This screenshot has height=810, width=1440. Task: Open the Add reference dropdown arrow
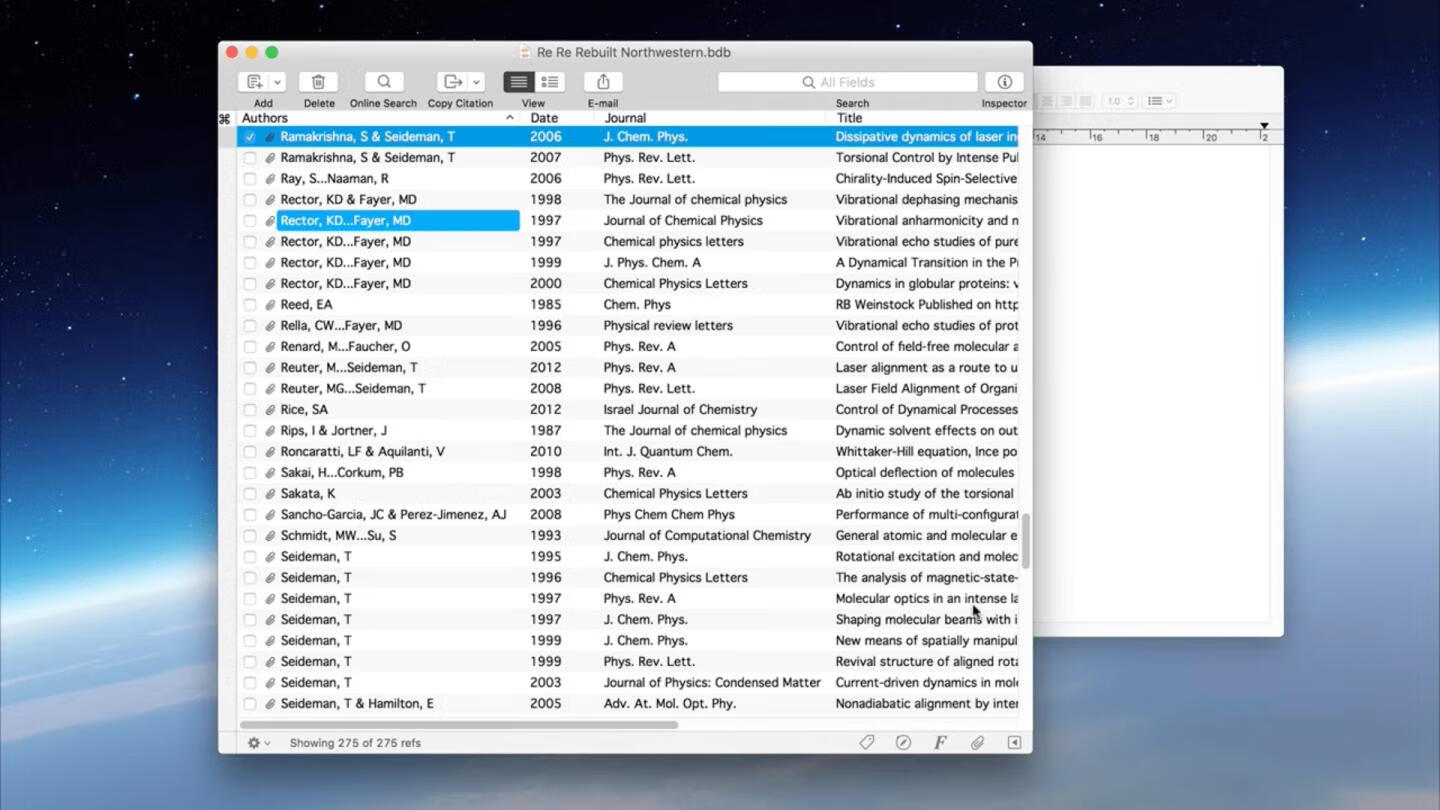(x=278, y=82)
